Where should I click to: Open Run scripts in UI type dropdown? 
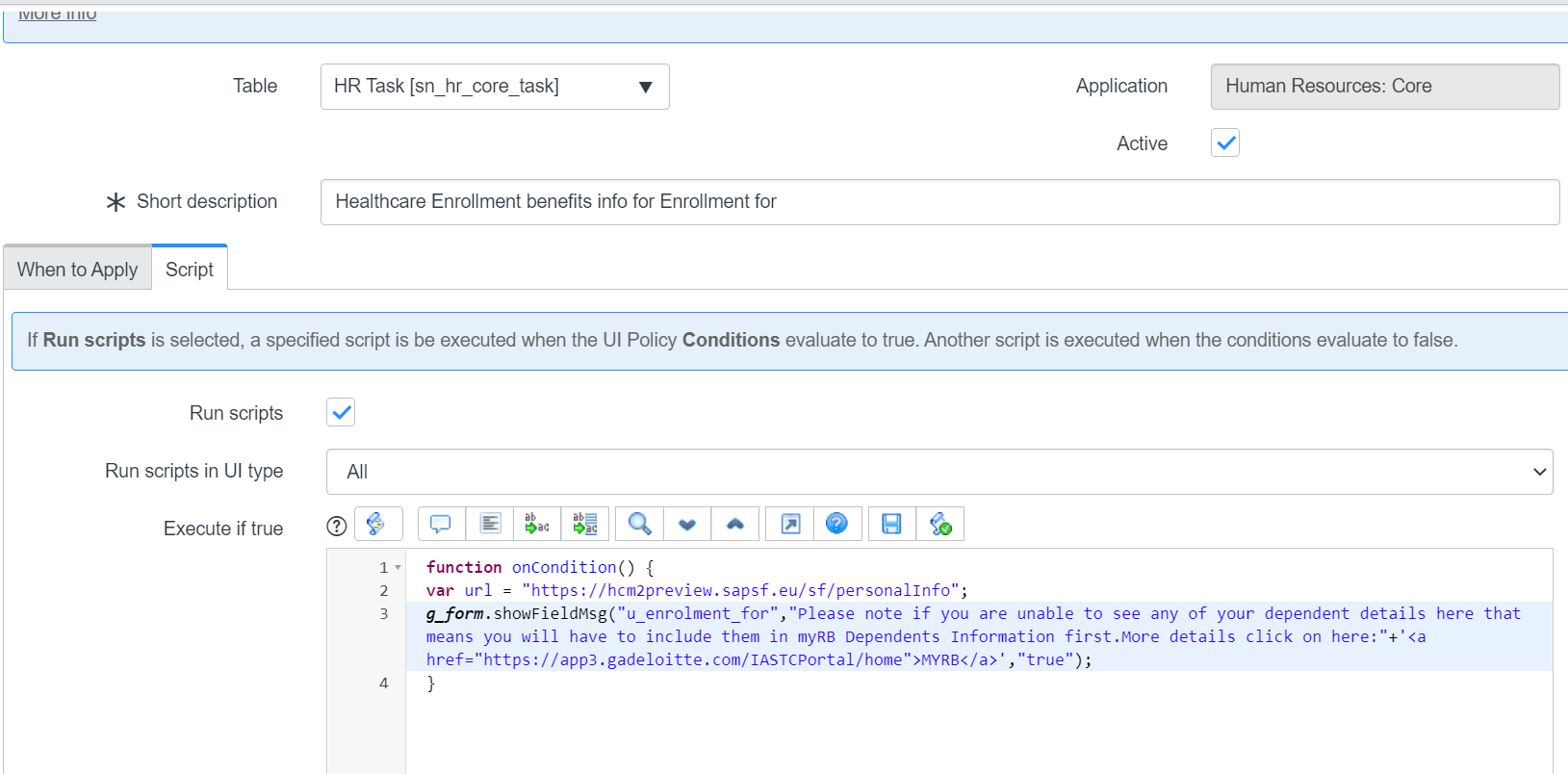tap(939, 472)
